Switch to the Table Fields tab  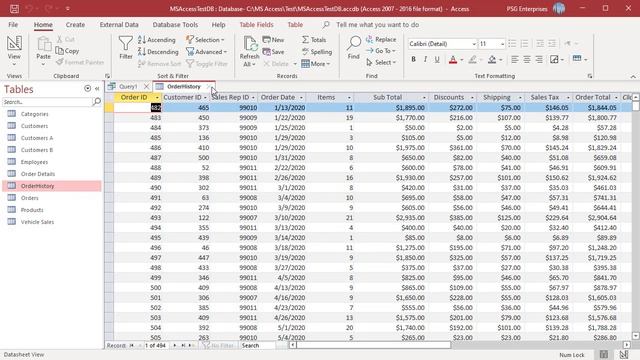[256, 25]
